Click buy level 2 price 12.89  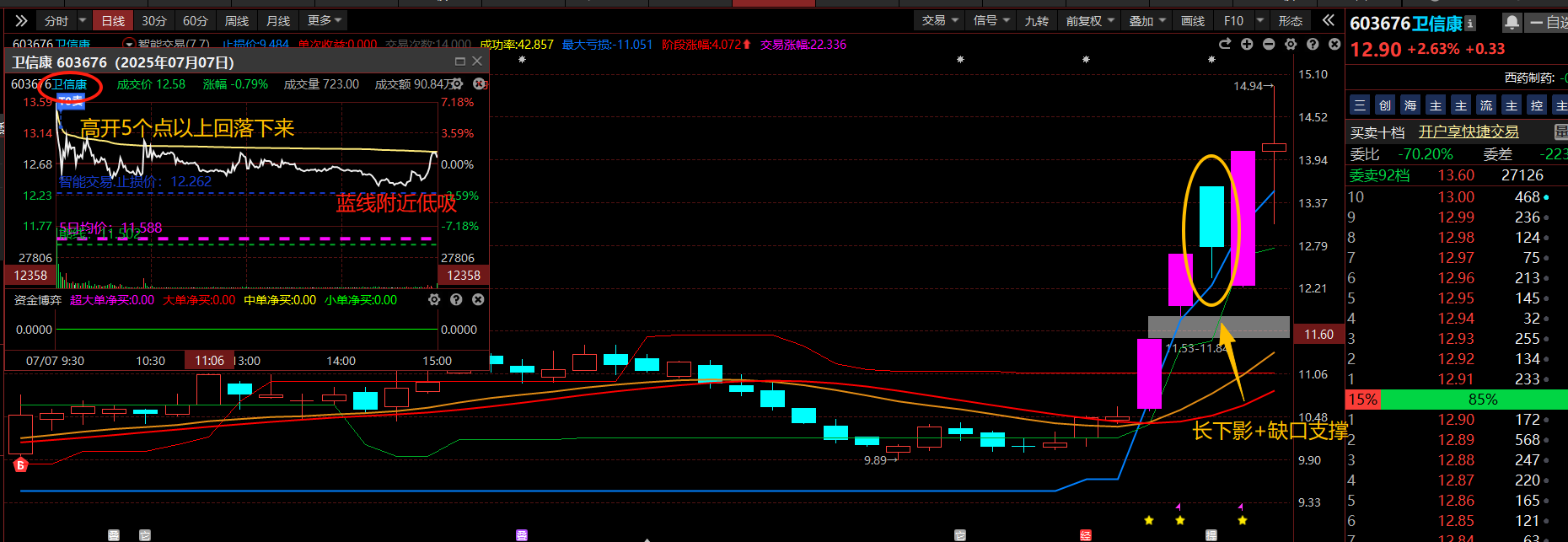[1456, 439]
